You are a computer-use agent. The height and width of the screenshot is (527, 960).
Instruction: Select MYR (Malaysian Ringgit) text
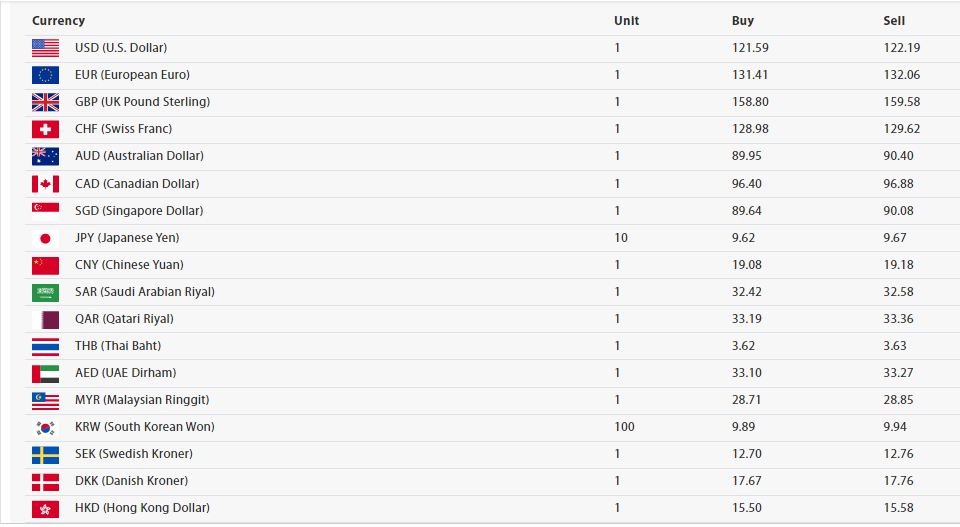tap(142, 400)
